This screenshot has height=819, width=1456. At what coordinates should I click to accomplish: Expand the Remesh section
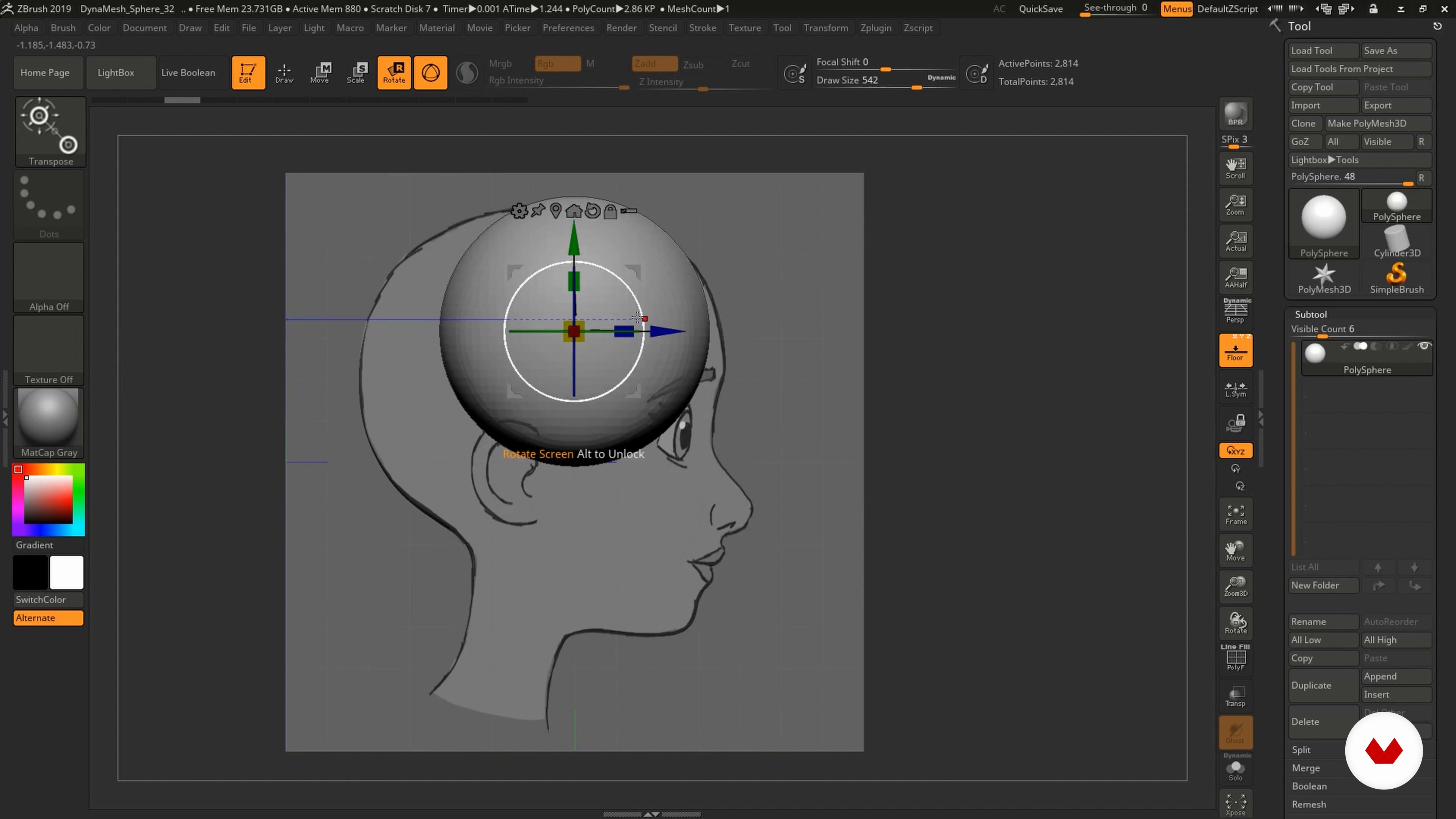[1309, 804]
